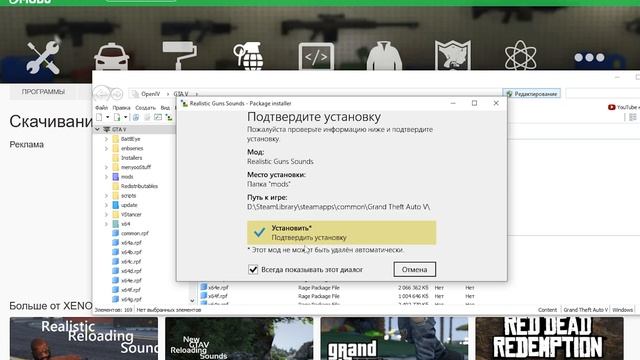Screen dimensions: 640x360
Task: Open the code scripts category icon
Action: (x=316, y=56)
